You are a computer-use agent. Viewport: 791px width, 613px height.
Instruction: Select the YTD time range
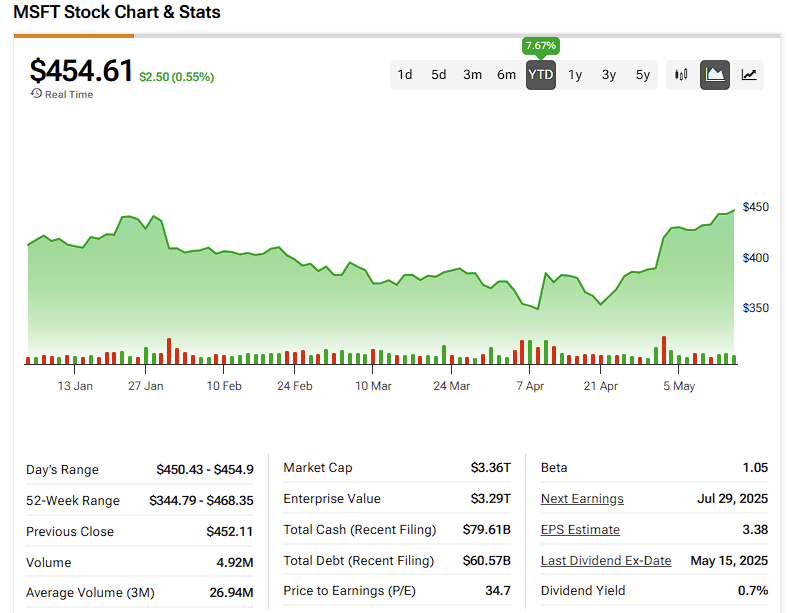541,75
